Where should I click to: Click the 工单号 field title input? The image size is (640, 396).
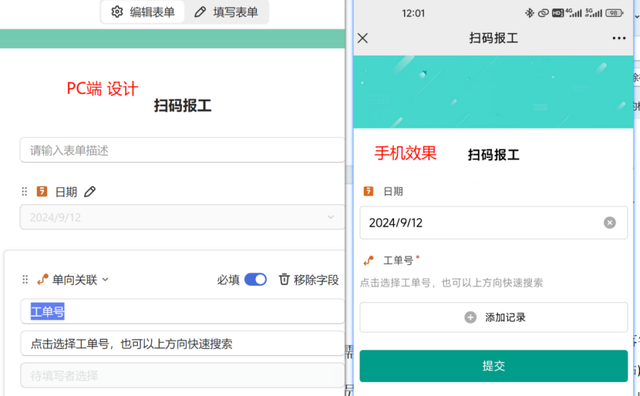(182, 311)
